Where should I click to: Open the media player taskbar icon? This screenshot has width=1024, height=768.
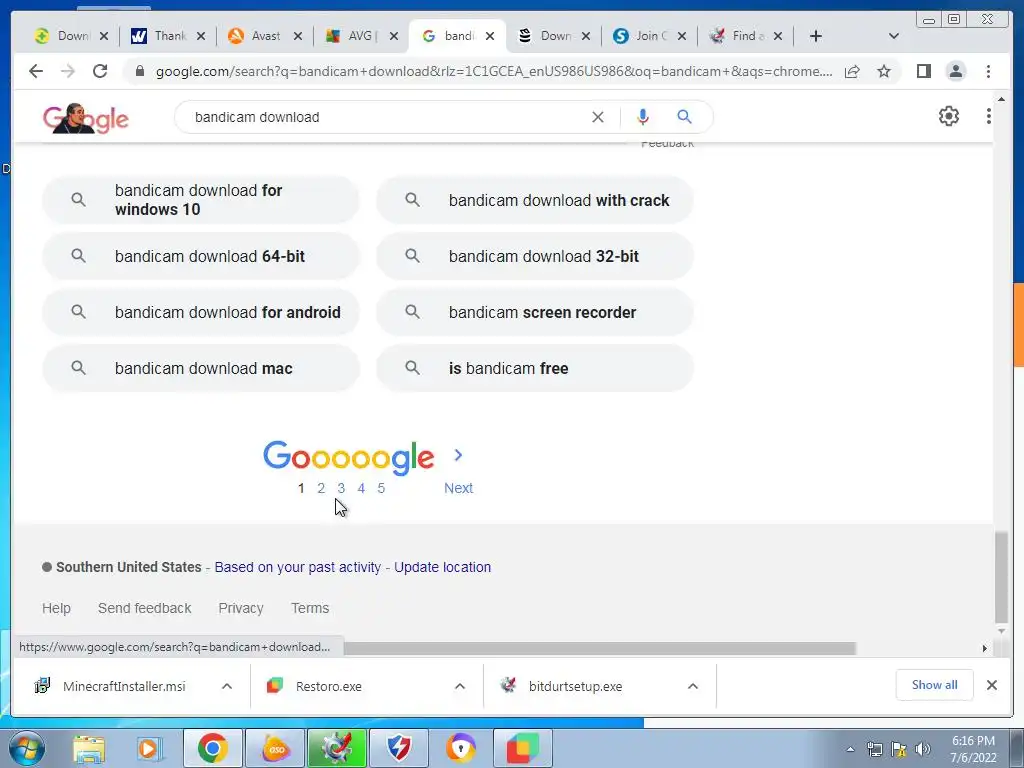tap(149, 748)
